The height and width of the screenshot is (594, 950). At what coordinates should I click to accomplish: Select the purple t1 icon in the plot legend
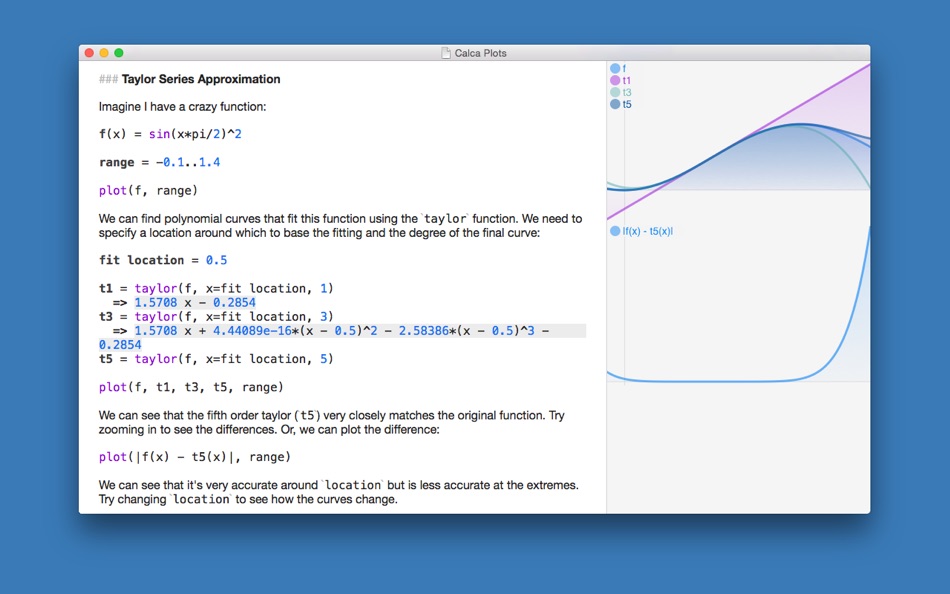coord(614,80)
